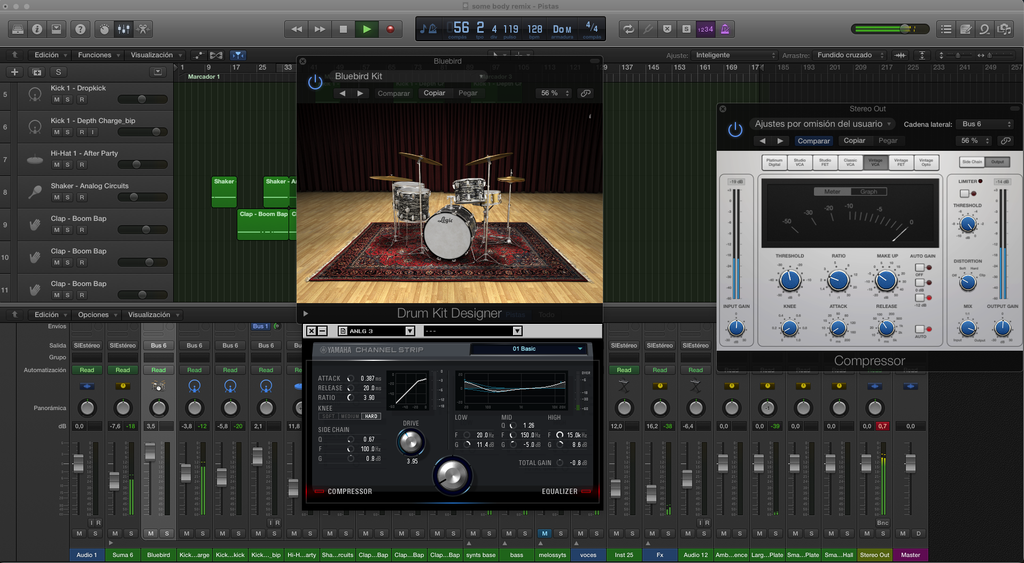The image size is (1024, 563).
Task: Toggle the Flex view icon
Action: (216, 55)
